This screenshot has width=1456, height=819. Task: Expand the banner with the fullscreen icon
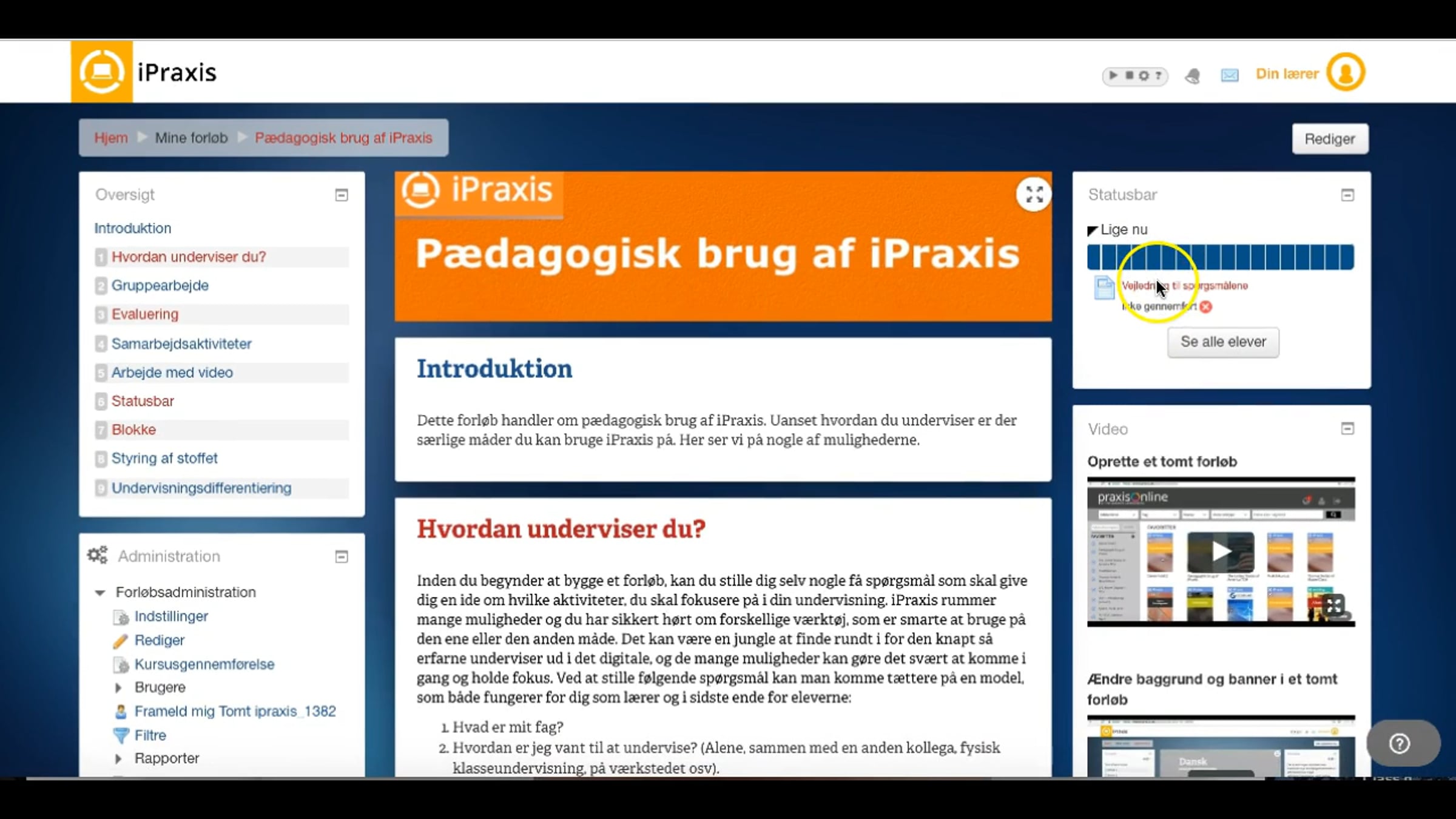(1034, 194)
